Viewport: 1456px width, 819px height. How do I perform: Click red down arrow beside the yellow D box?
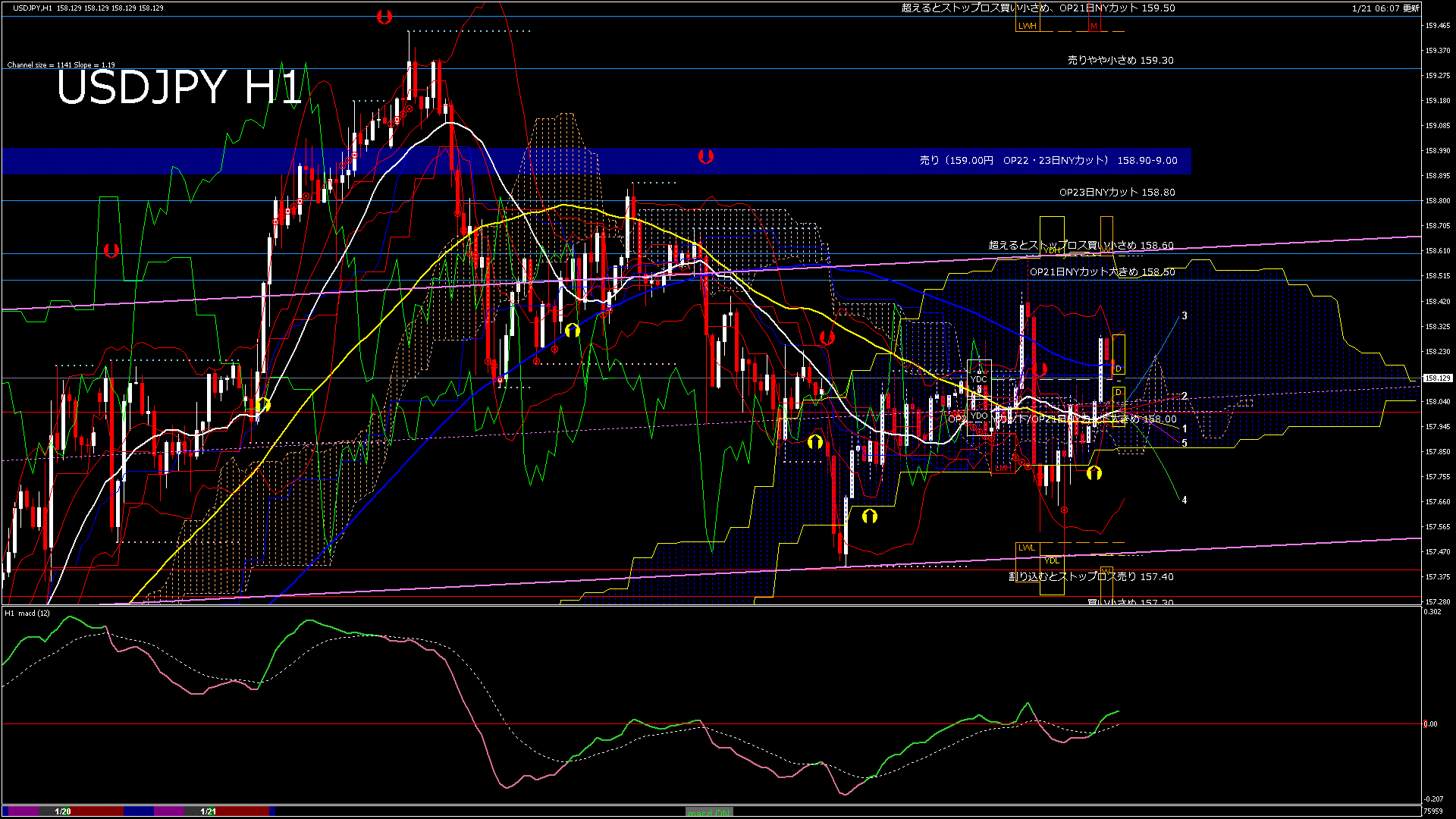pos(1043,369)
